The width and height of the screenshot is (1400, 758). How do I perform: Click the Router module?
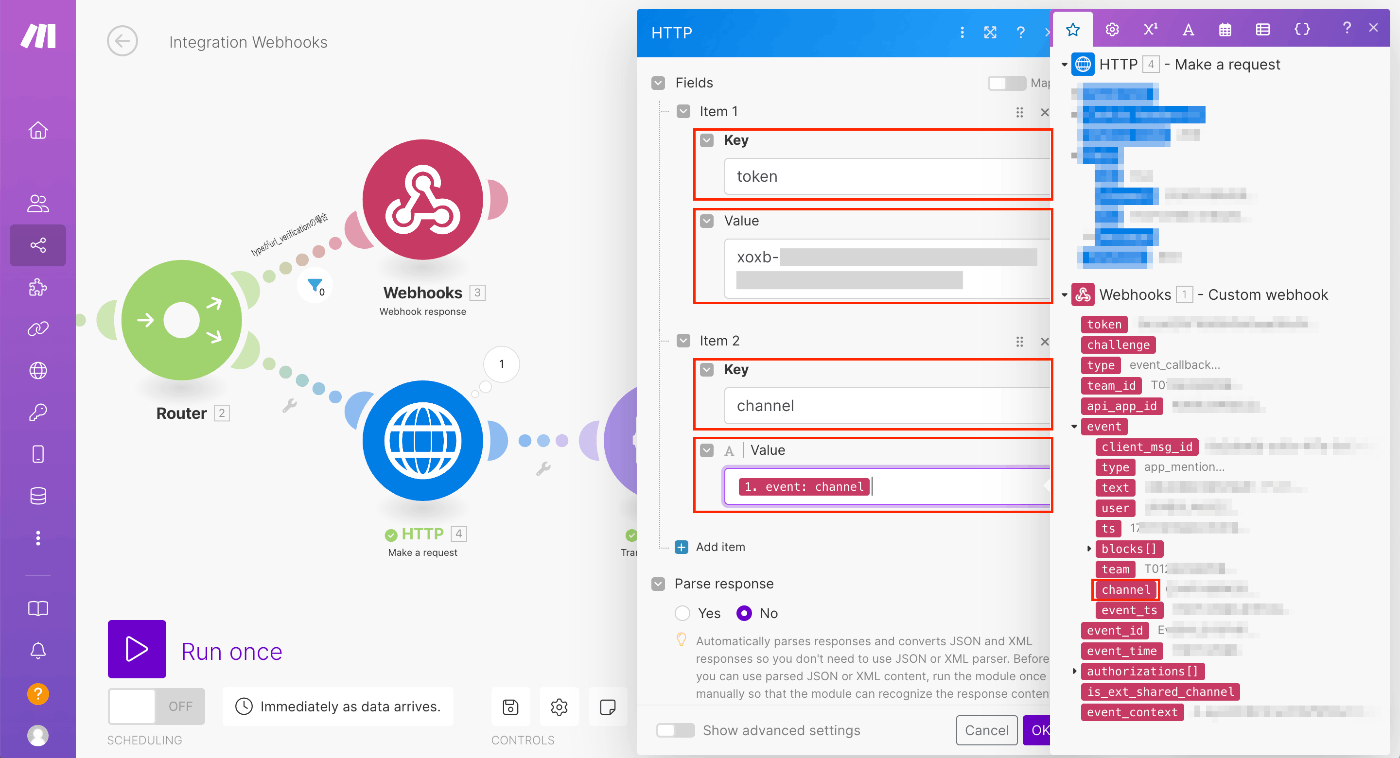(182, 321)
